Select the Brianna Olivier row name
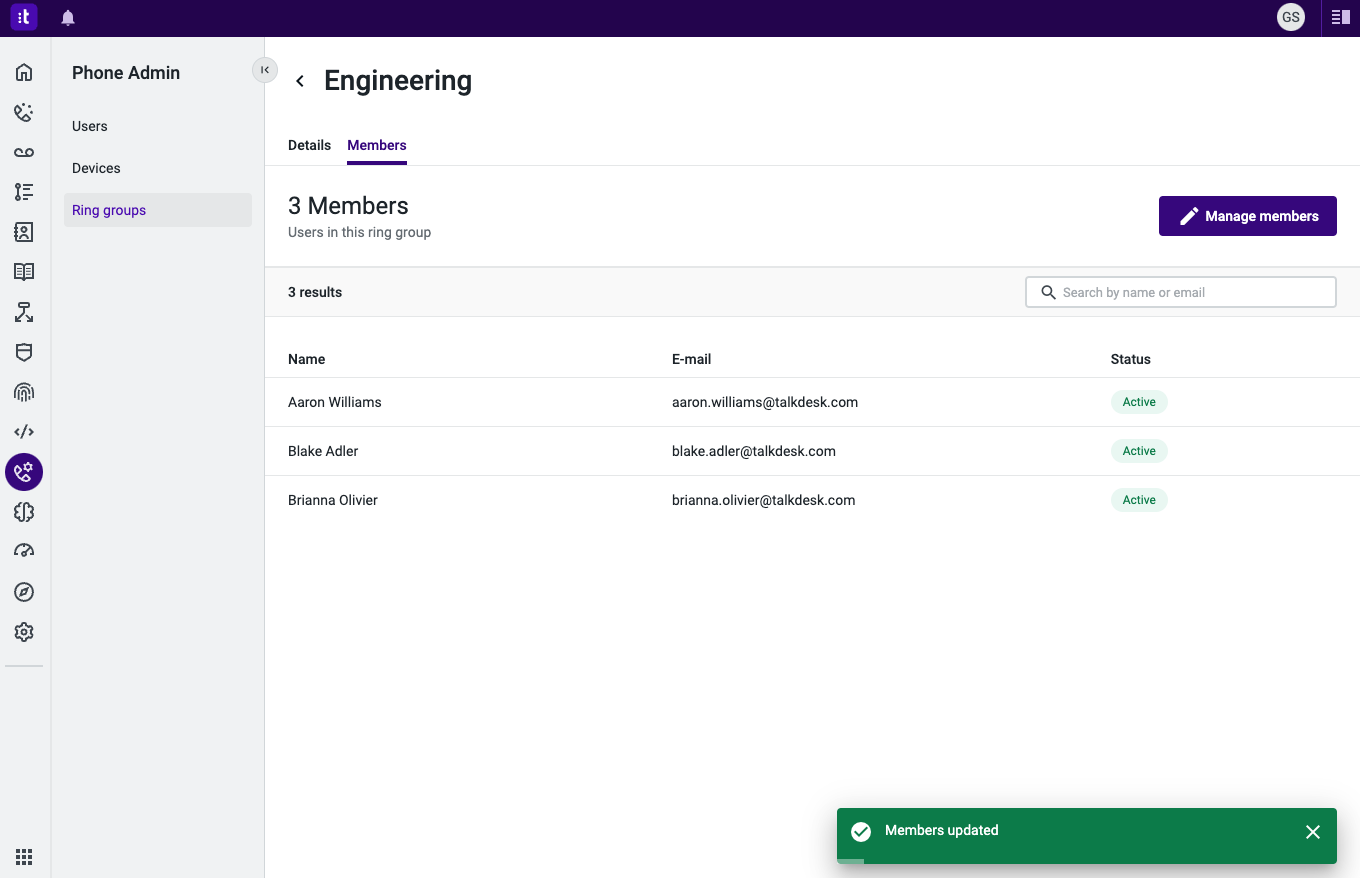1360x878 pixels. point(333,500)
